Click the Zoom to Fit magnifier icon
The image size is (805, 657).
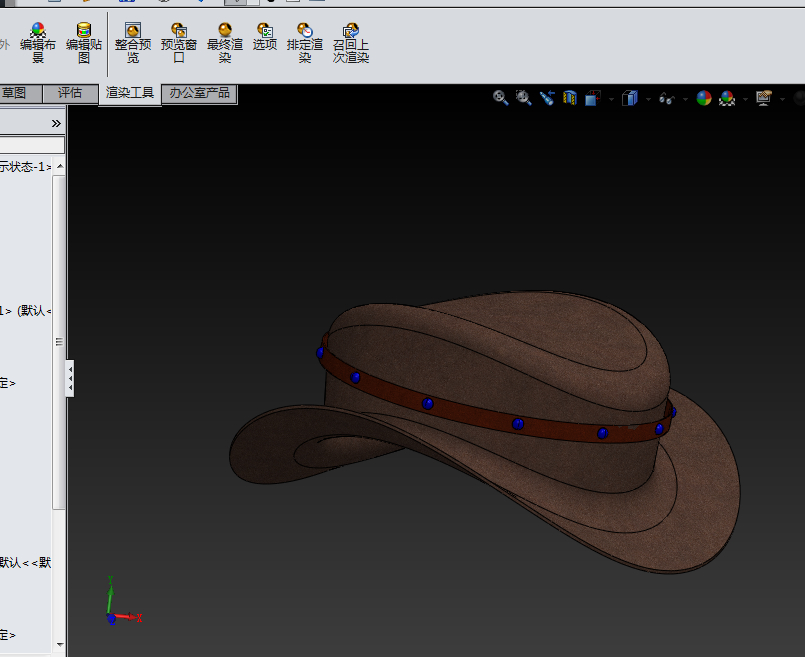tap(501, 97)
